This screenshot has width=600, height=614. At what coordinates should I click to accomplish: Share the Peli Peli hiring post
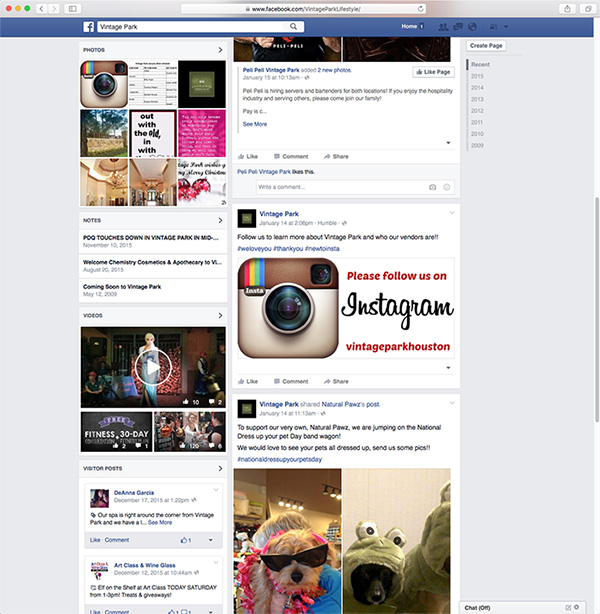(x=336, y=156)
